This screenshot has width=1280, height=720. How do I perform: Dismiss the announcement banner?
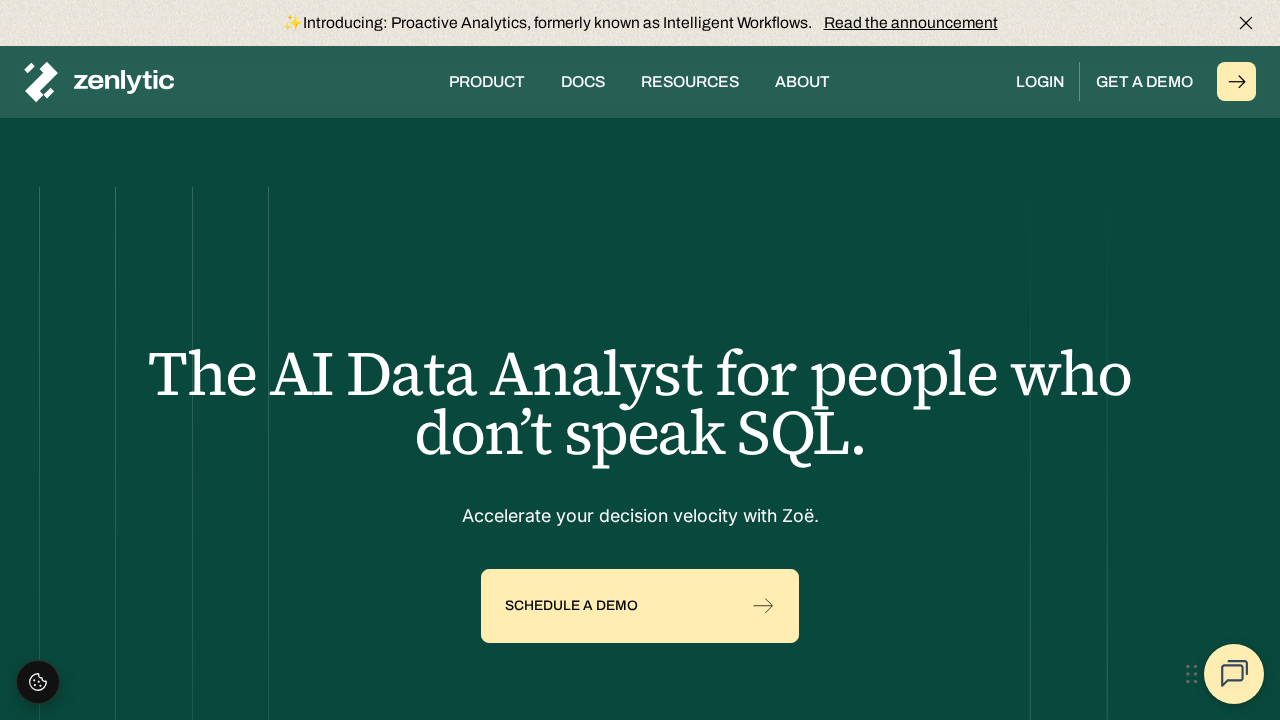1246,23
